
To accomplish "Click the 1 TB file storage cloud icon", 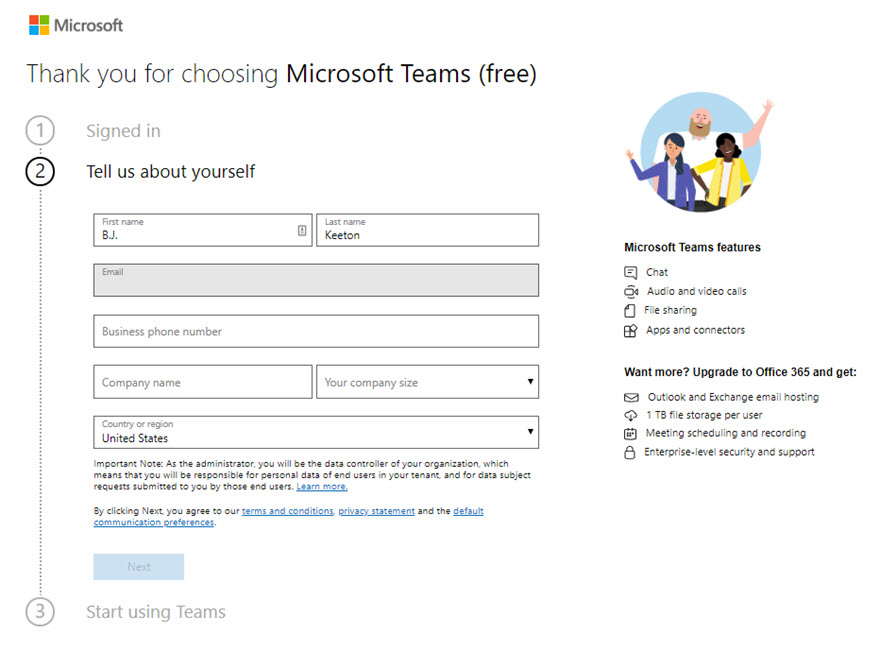I will pyautogui.click(x=630, y=415).
